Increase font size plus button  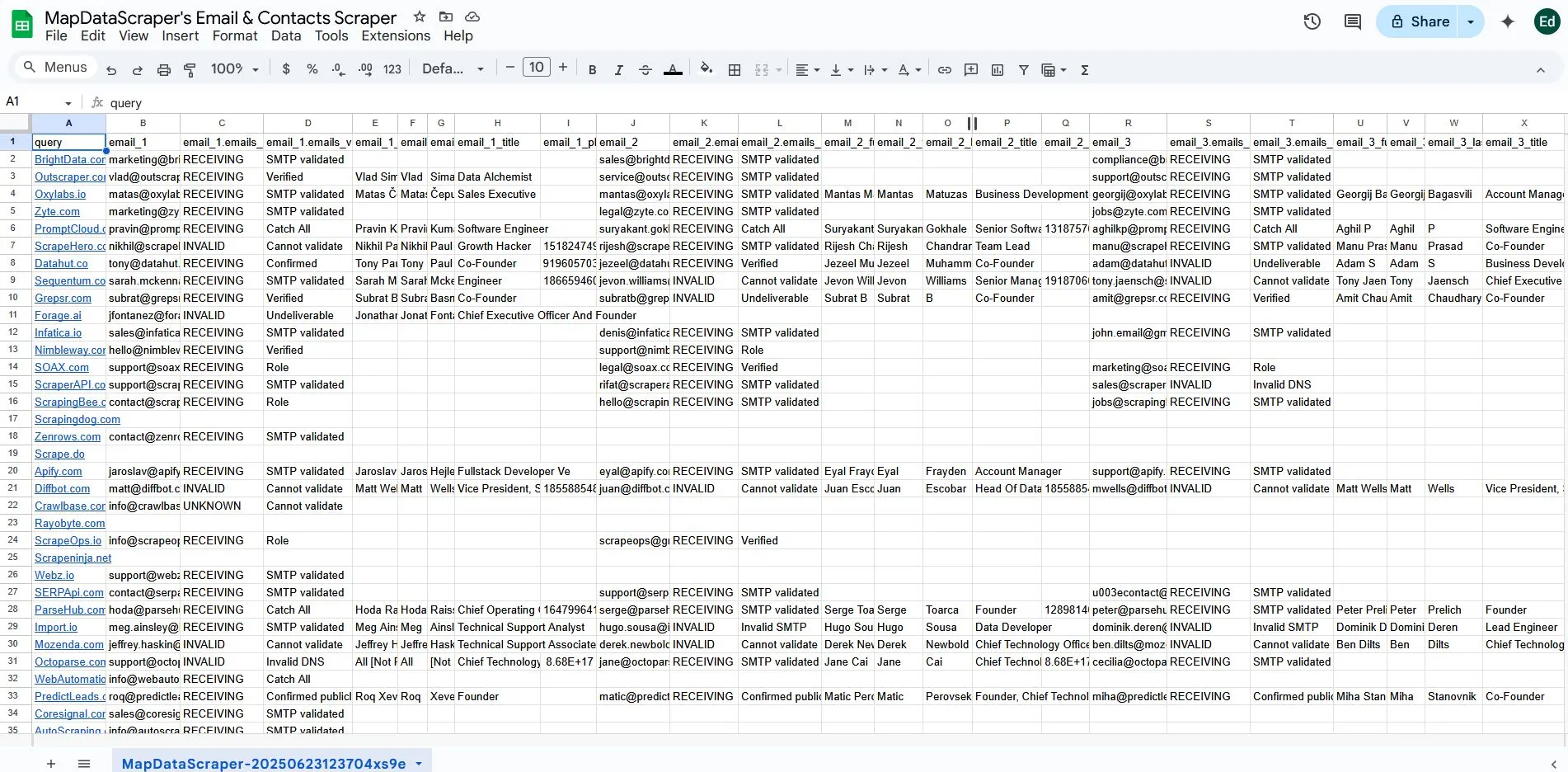pyautogui.click(x=563, y=68)
